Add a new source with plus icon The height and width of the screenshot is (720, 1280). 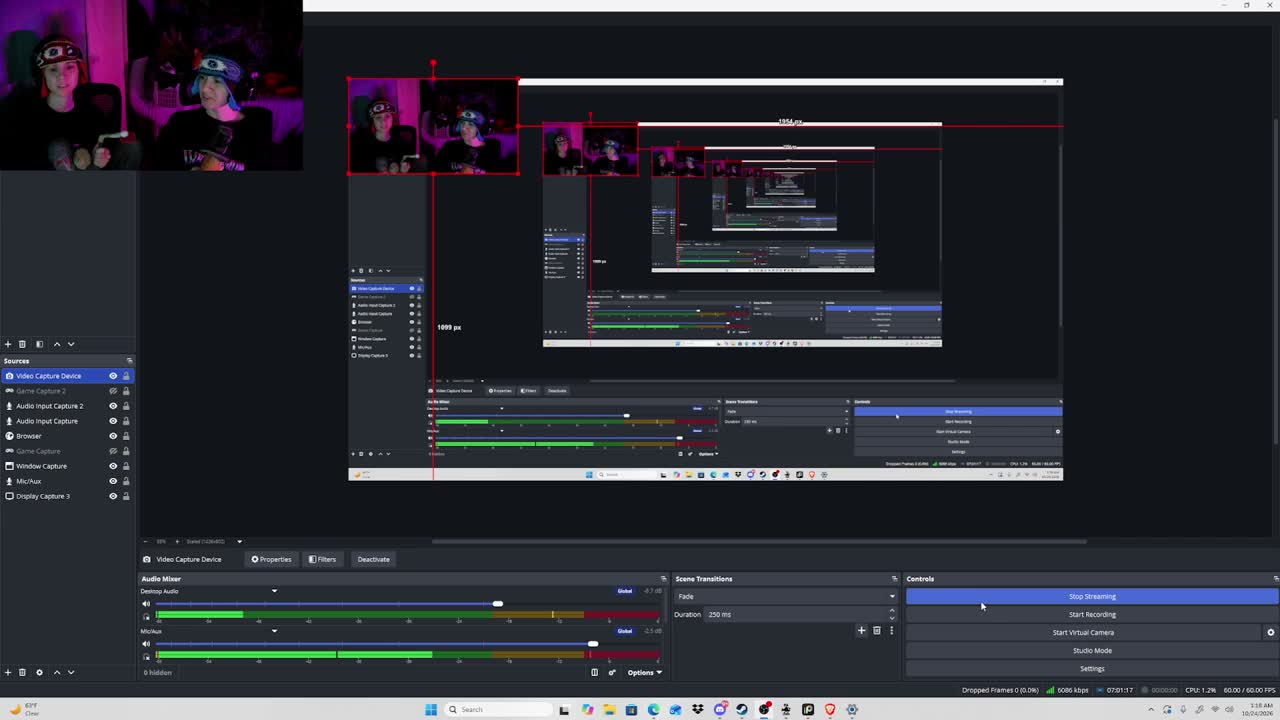point(8,672)
